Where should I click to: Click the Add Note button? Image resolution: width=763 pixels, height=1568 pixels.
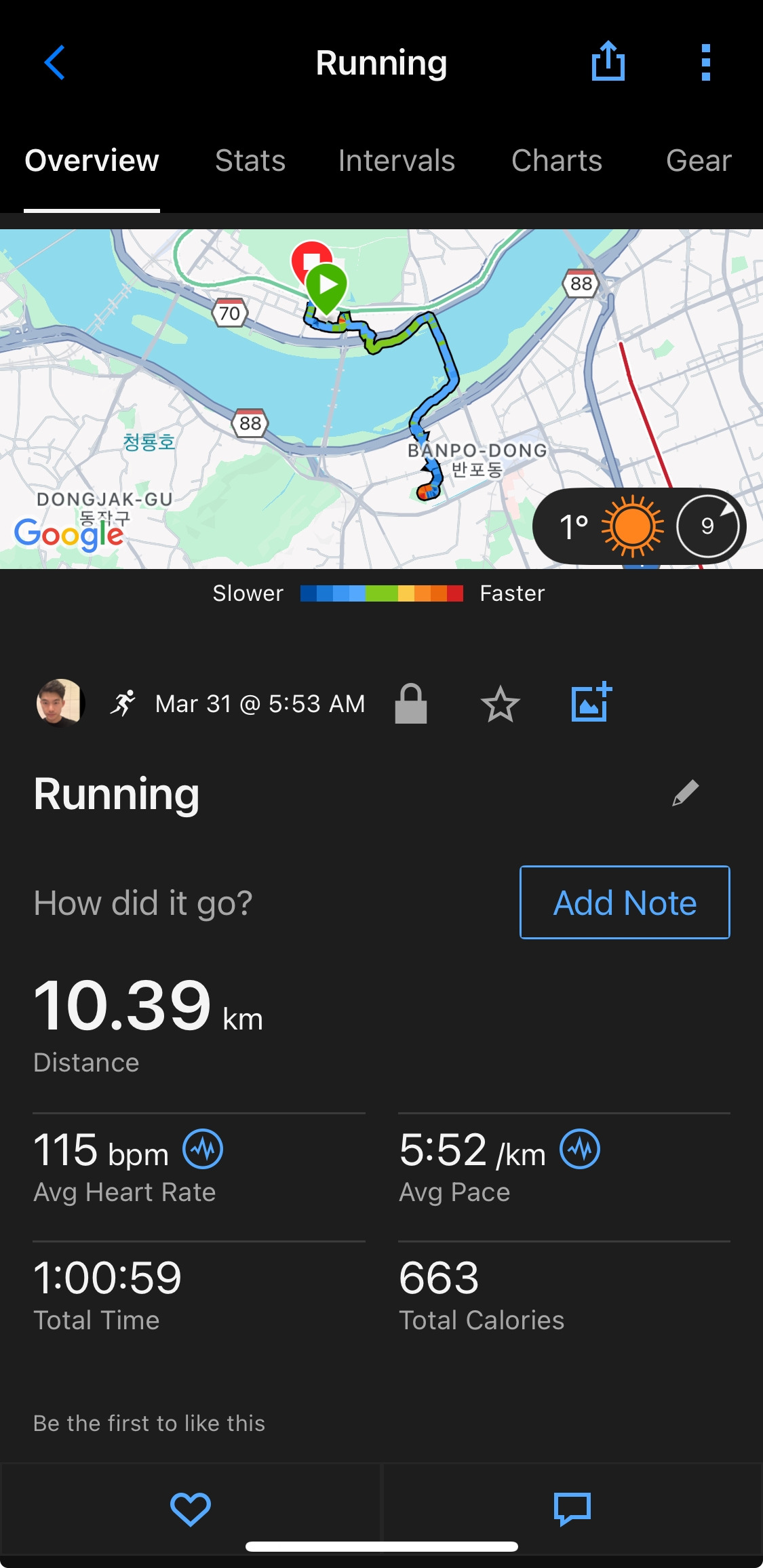pyautogui.click(x=625, y=902)
